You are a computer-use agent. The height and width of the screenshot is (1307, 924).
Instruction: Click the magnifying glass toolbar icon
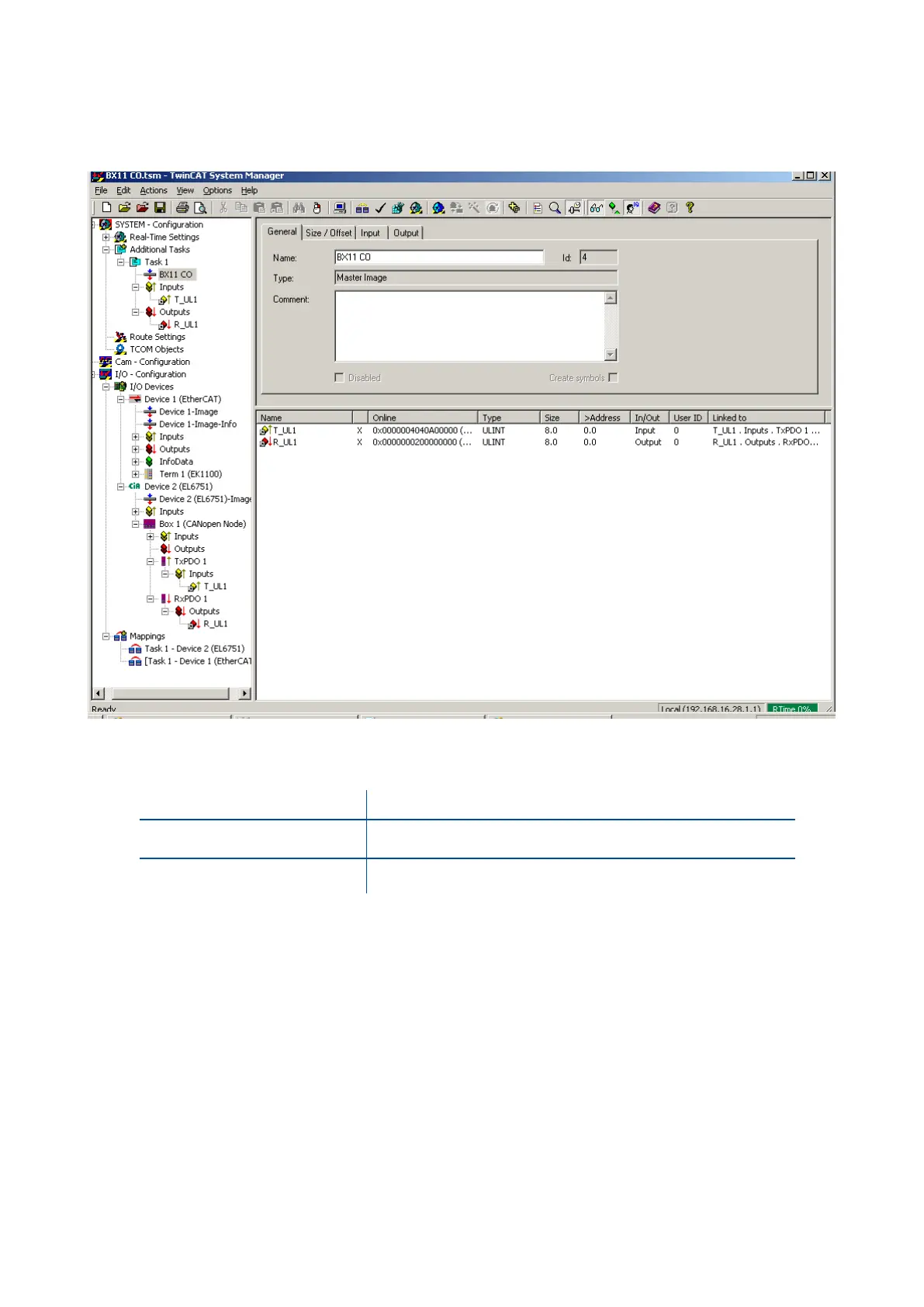coord(555,208)
